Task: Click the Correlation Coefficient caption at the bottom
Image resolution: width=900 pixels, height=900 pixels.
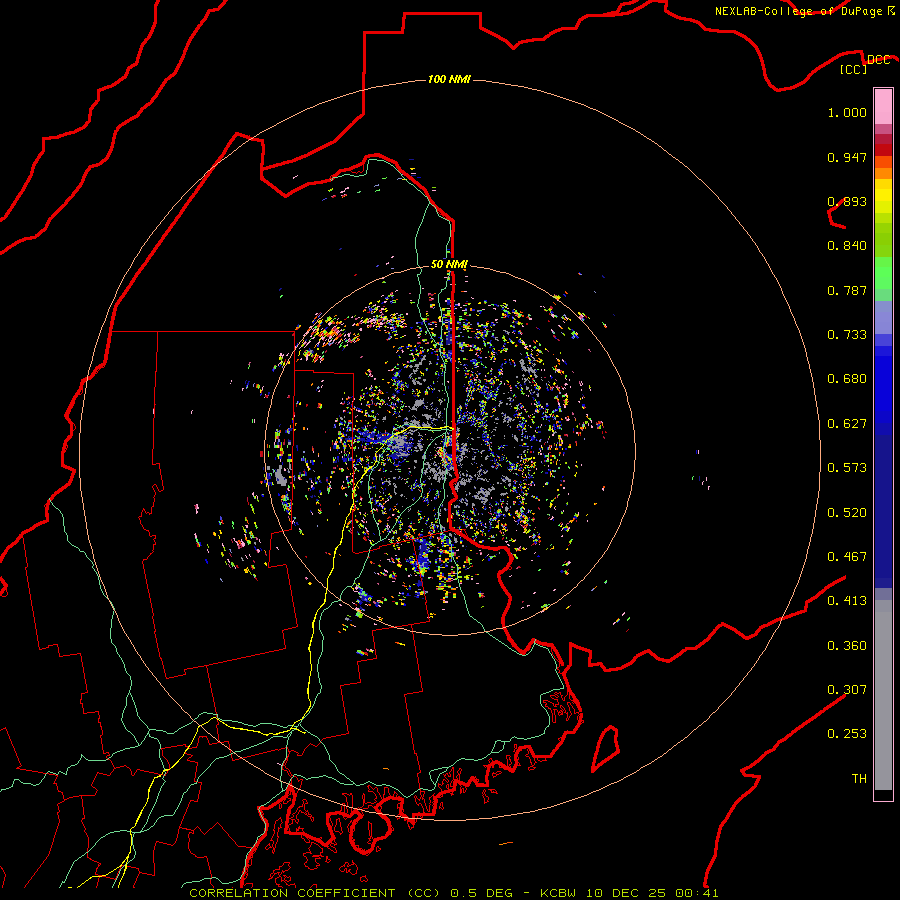Action: pos(453,893)
